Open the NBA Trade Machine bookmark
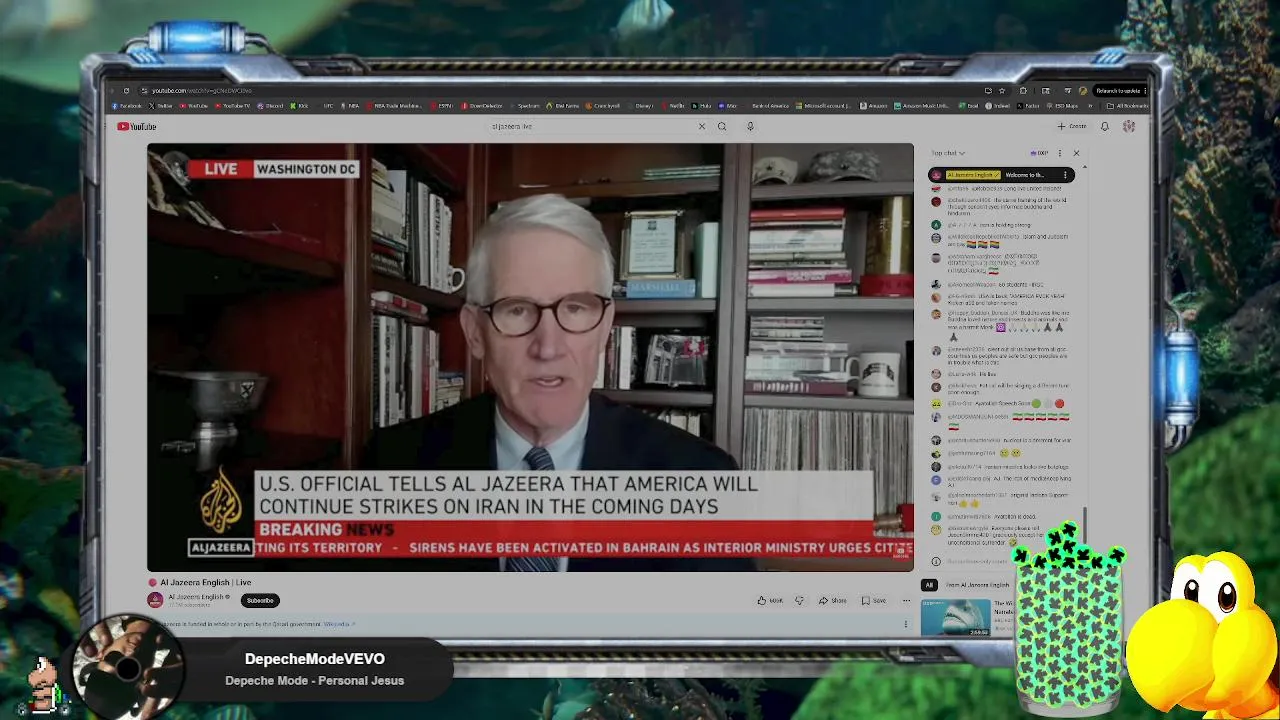This screenshot has height=720, width=1280. [x=394, y=106]
